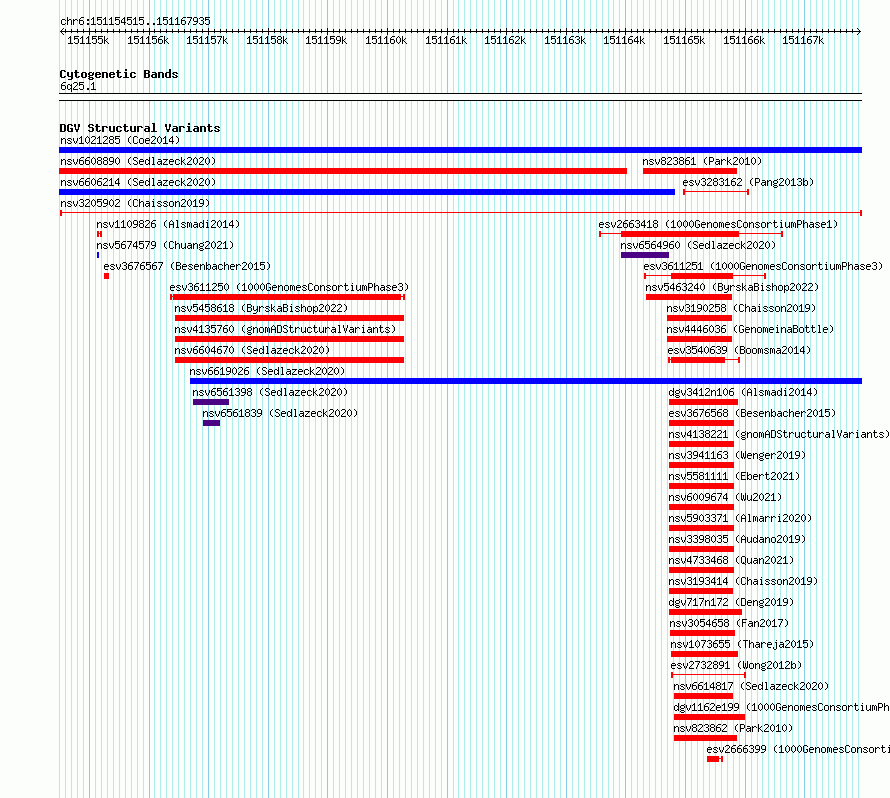The height and width of the screenshot is (798, 890).
Task: Select nsv3193414 (Chaisson2019) label
Action: [744, 581]
